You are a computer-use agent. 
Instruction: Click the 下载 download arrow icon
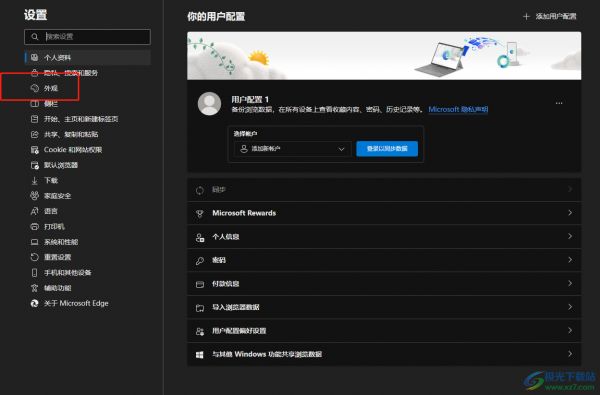34,180
